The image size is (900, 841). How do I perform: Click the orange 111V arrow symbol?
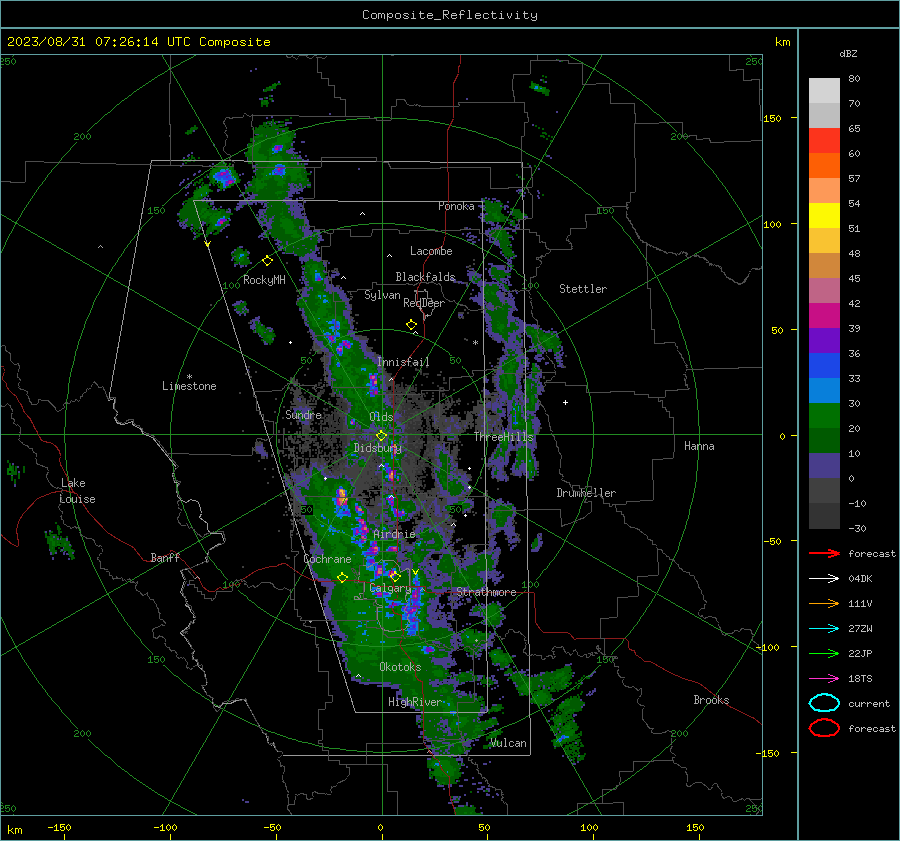[x=824, y=603]
